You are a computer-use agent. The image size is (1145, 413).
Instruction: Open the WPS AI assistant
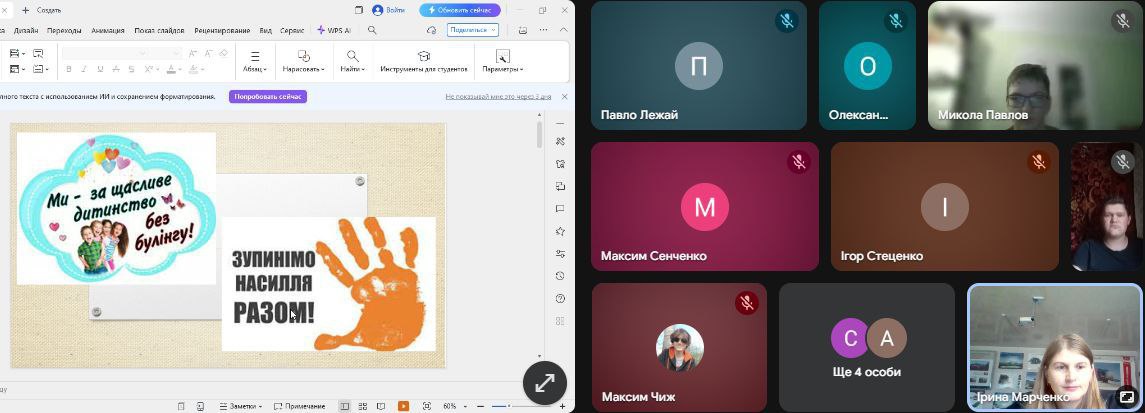[333, 30]
